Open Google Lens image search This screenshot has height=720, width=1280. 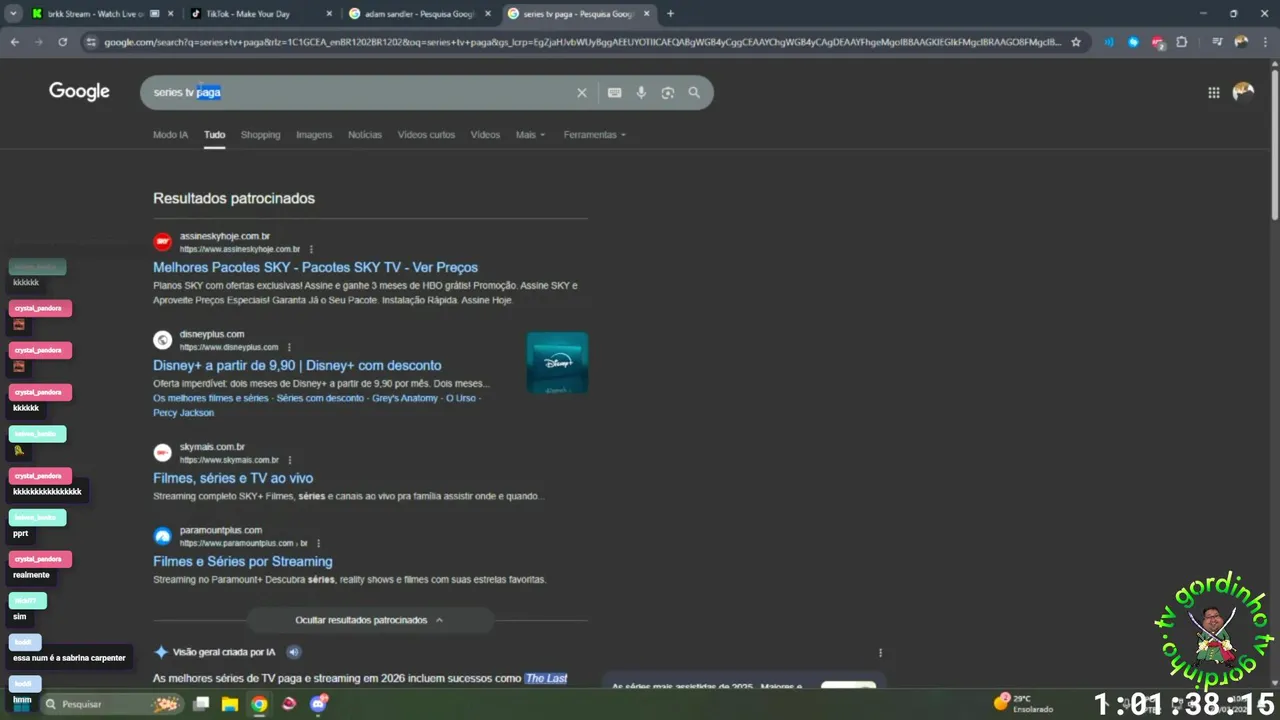point(667,93)
